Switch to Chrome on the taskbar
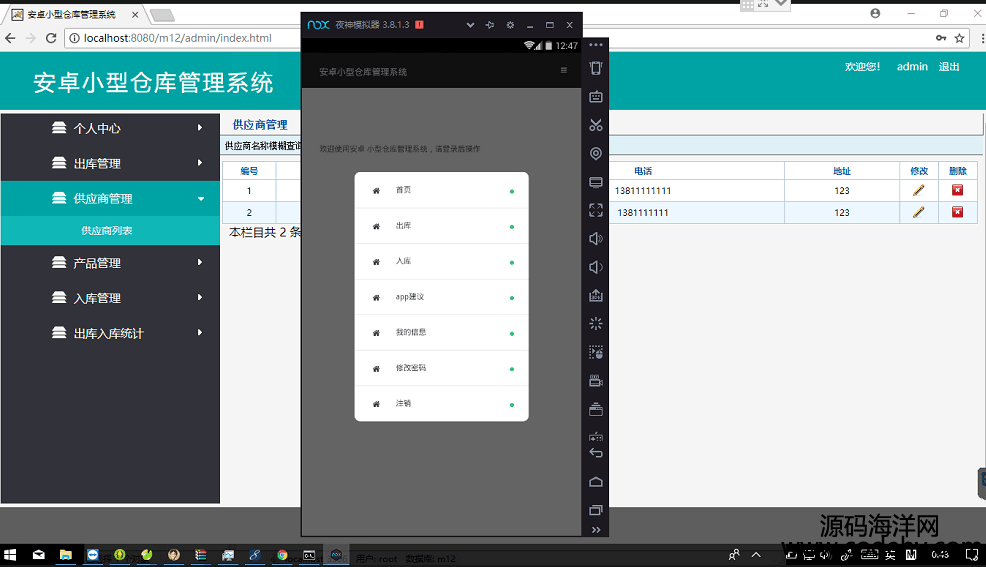The image size is (986, 567). 282,554
